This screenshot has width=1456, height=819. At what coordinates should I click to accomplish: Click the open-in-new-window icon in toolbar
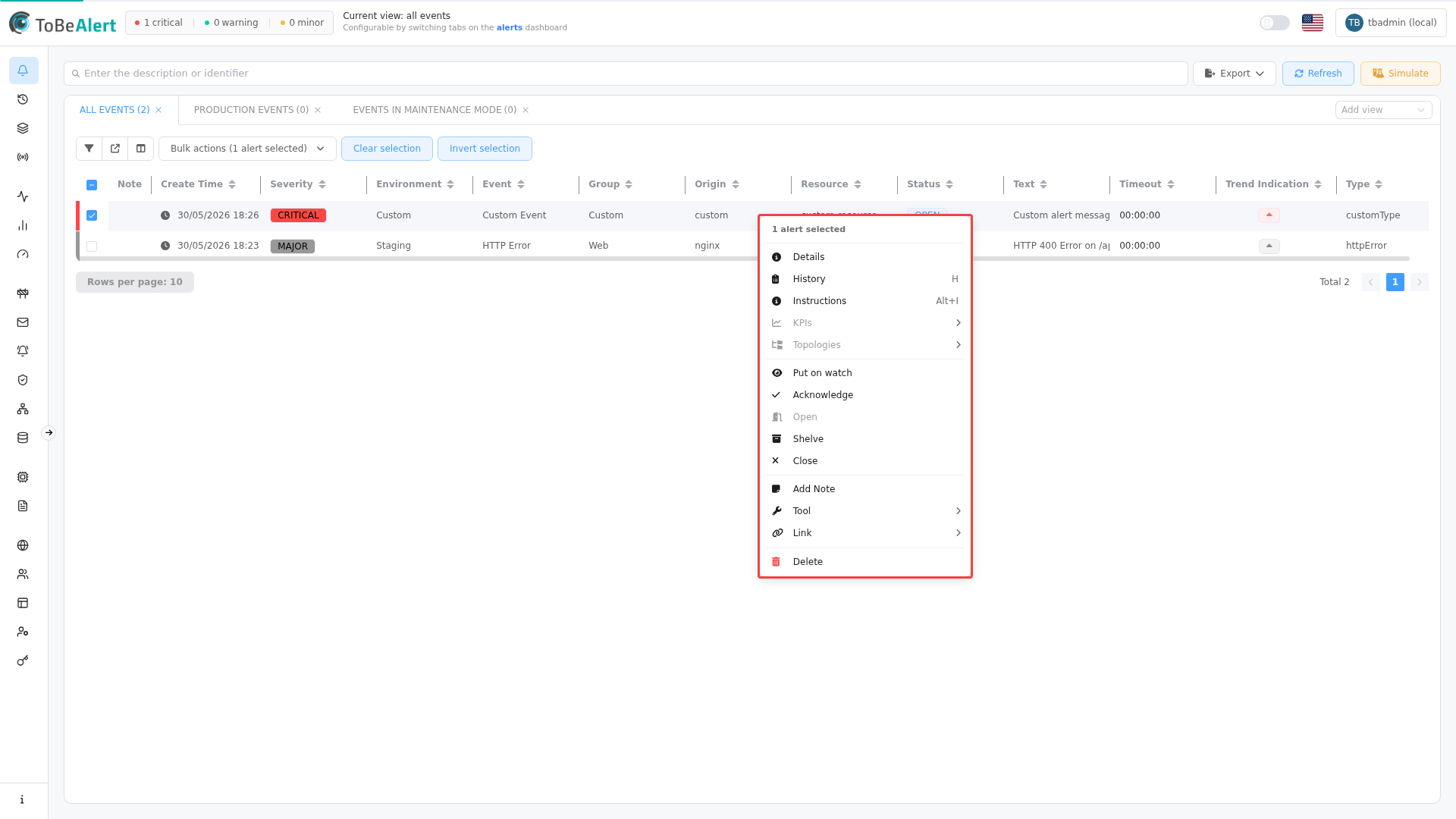pyautogui.click(x=115, y=149)
